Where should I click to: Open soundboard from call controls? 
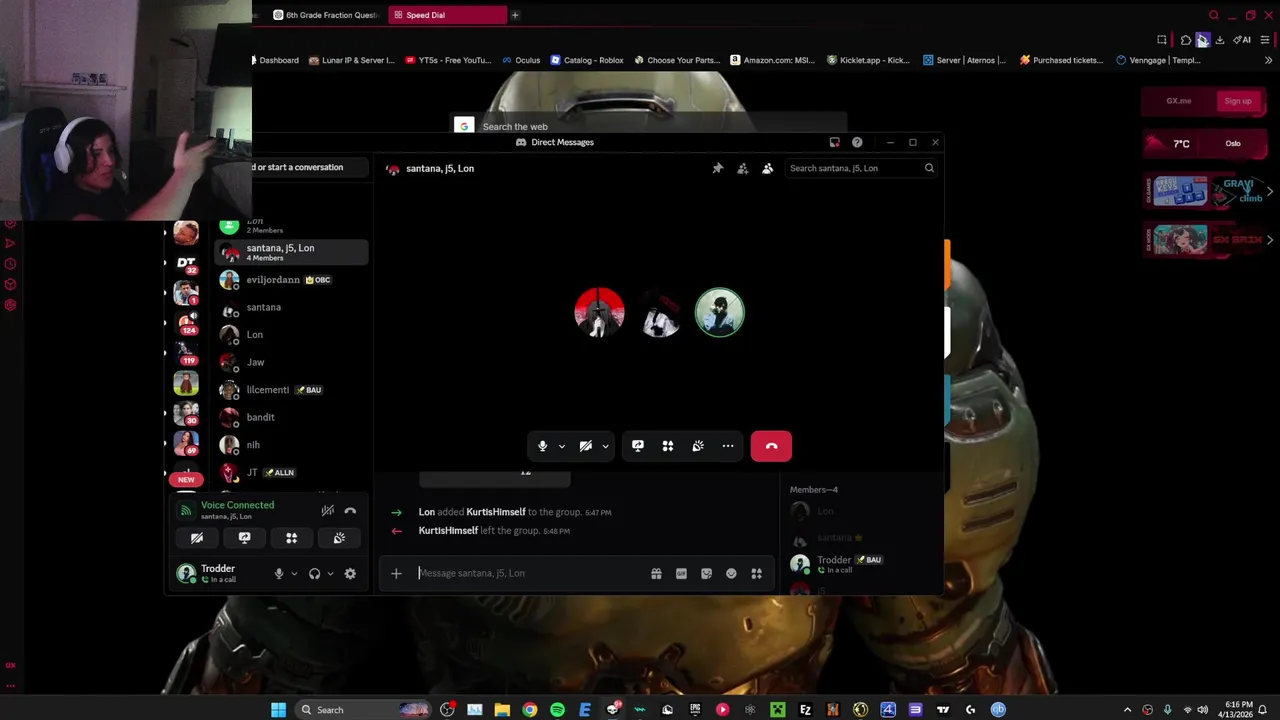[698, 446]
